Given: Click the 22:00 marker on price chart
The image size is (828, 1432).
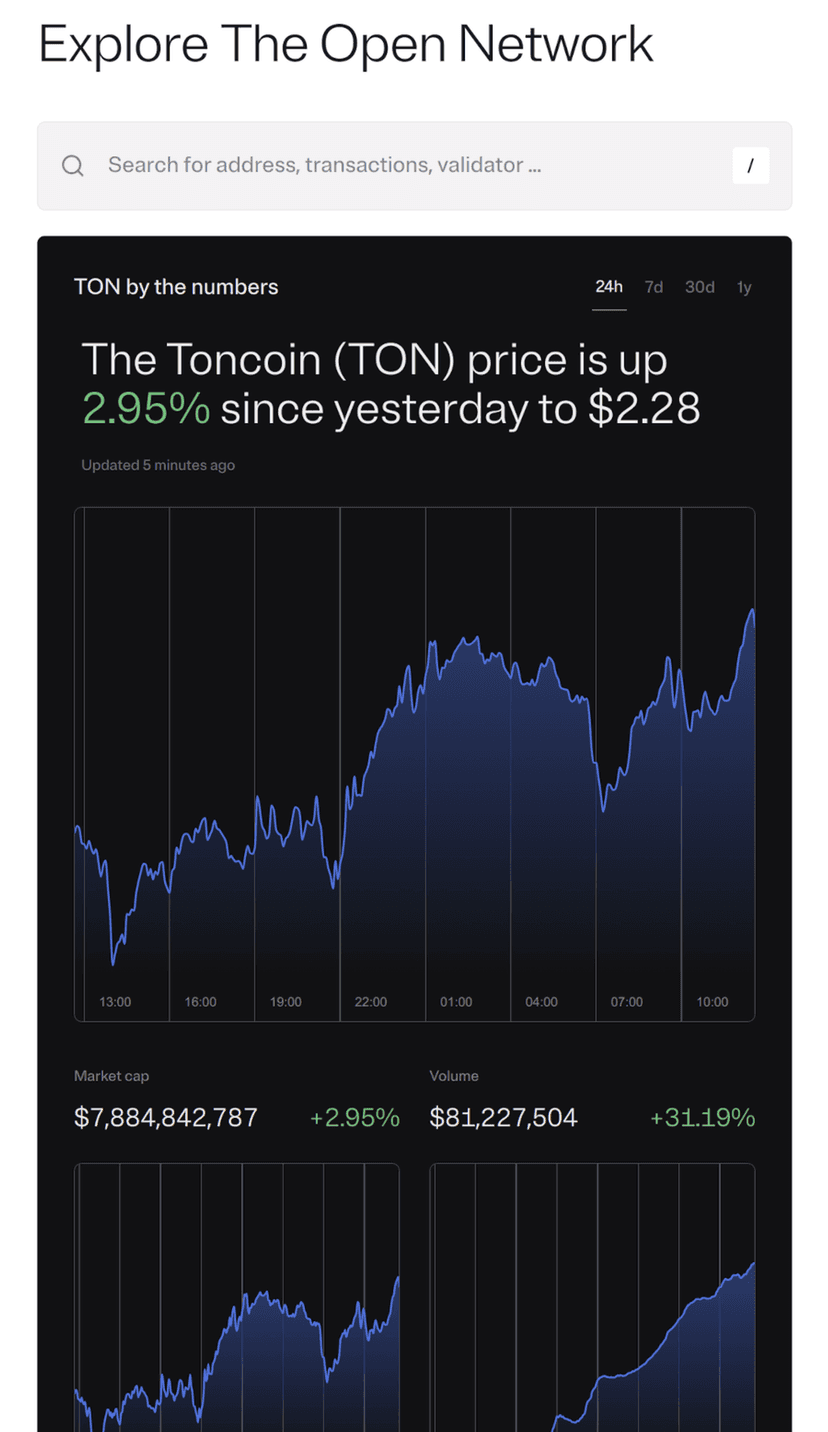Looking at the screenshot, I should click(x=370, y=1001).
